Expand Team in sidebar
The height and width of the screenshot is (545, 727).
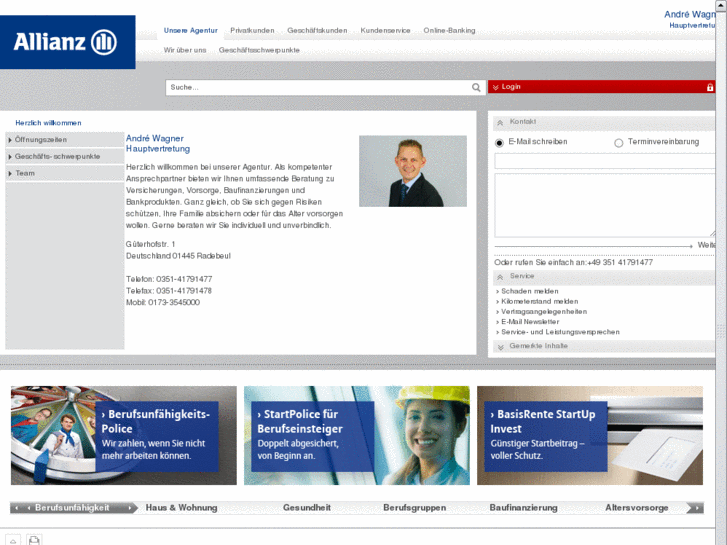65,173
